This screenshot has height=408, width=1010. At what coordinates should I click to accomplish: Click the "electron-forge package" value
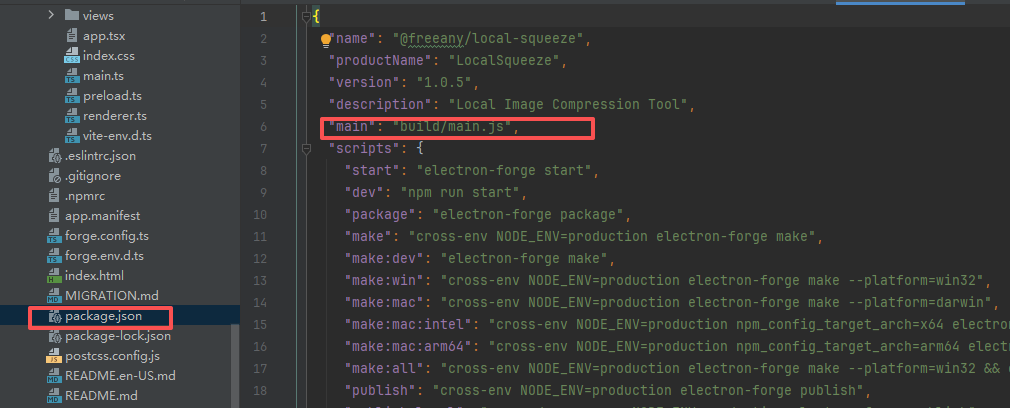(528, 214)
